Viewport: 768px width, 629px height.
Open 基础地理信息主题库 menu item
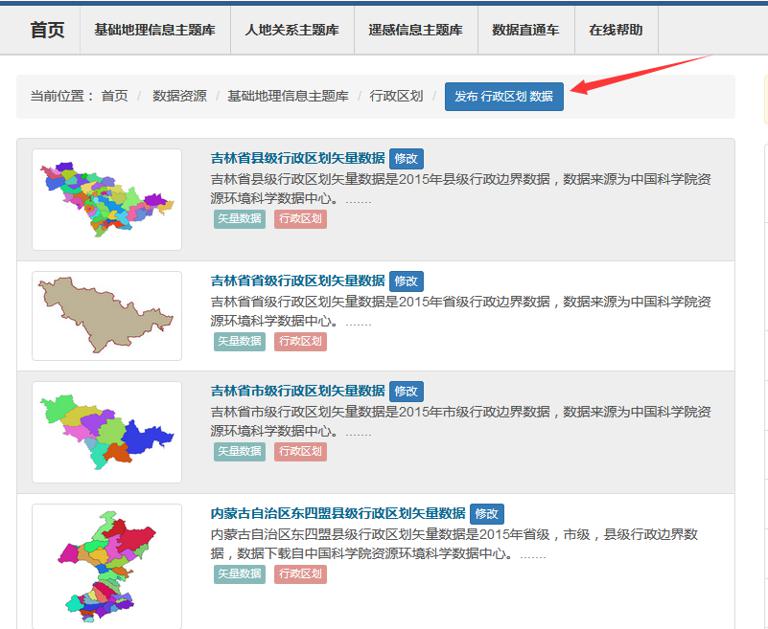pos(155,30)
